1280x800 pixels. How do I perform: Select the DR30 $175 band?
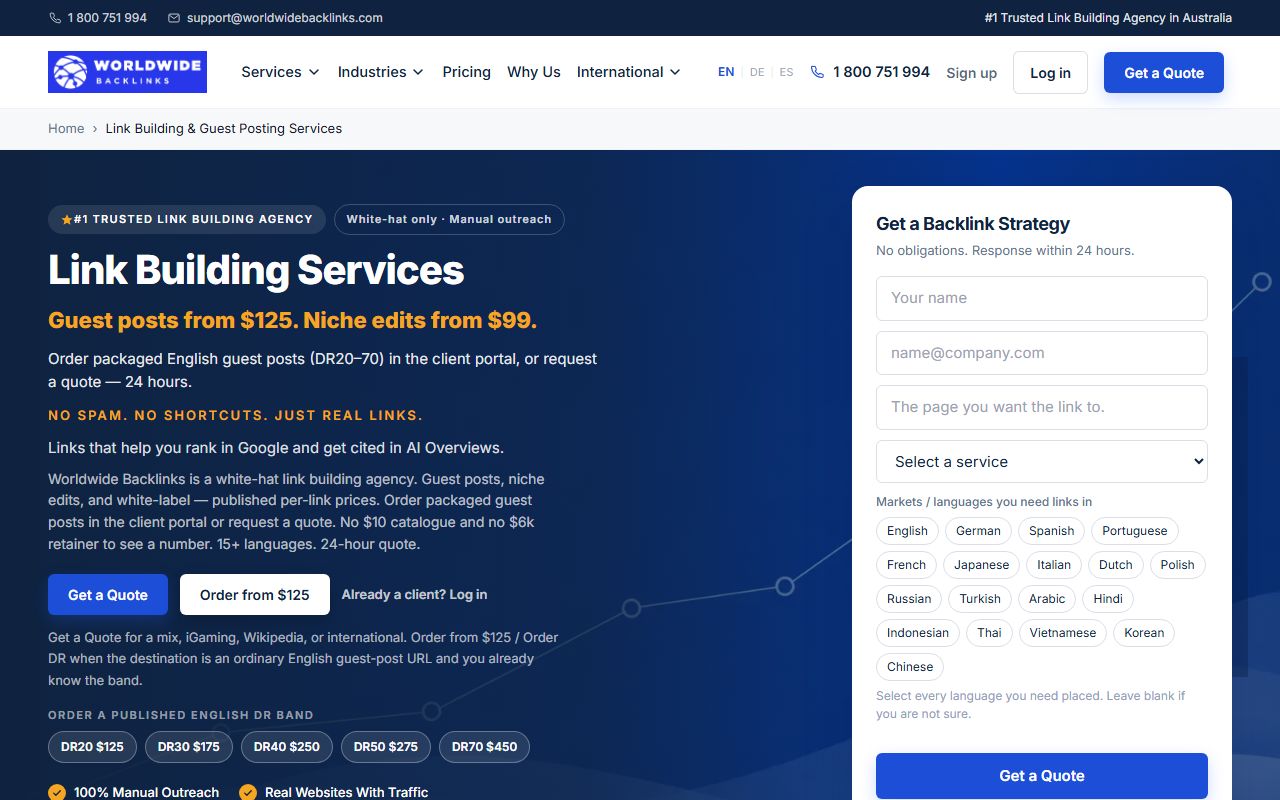[x=189, y=747]
